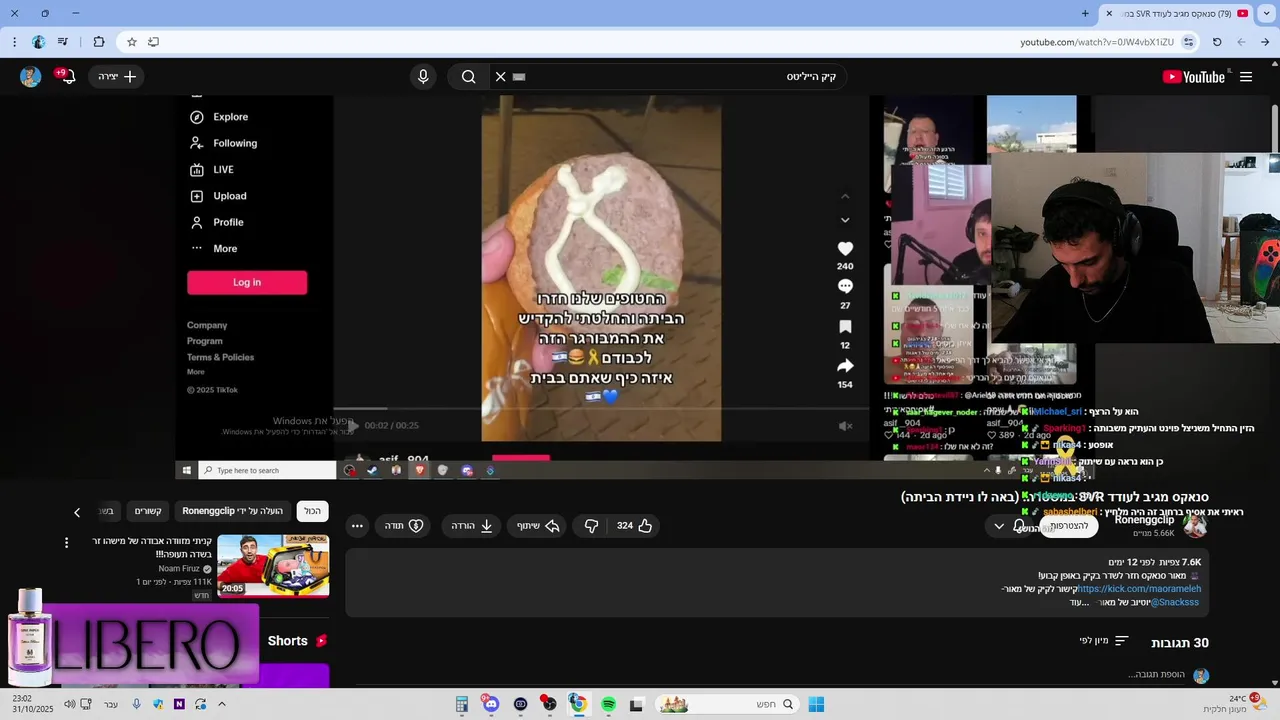Viewport: 1280px width, 720px height.
Task: Open browser media controls icon
Action: pyautogui.click(x=63, y=42)
